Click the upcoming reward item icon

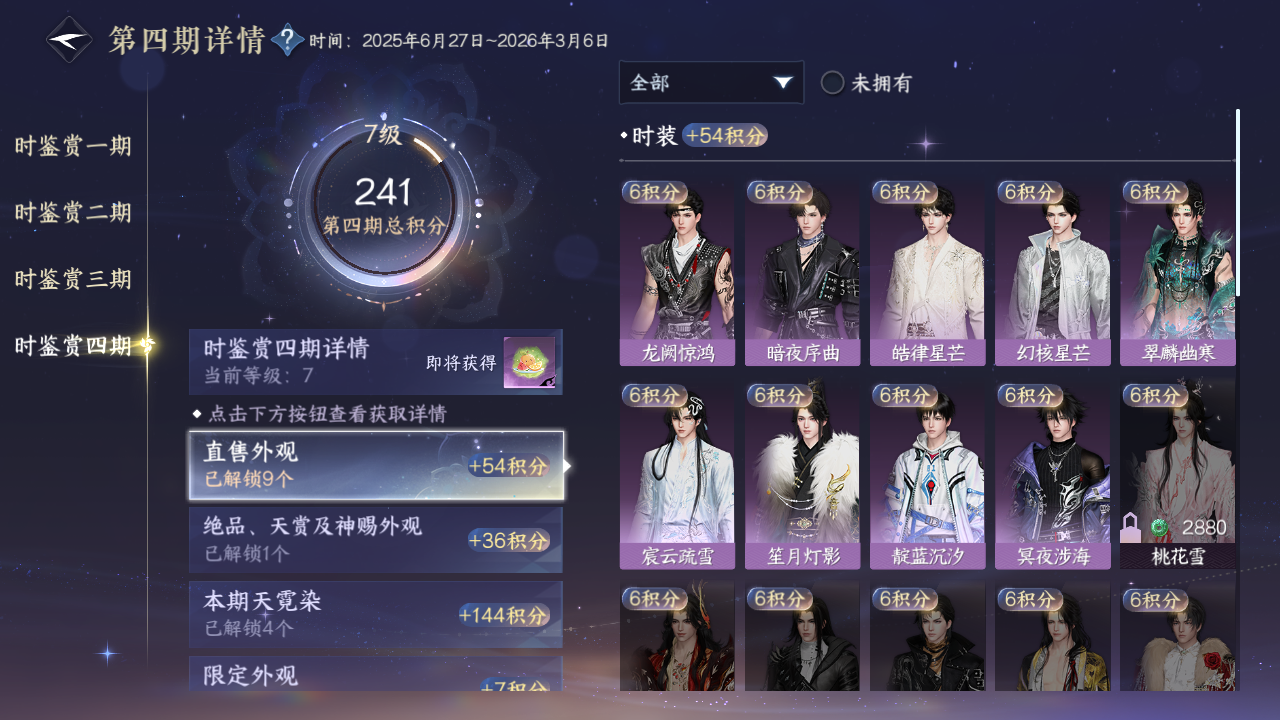(x=529, y=362)
